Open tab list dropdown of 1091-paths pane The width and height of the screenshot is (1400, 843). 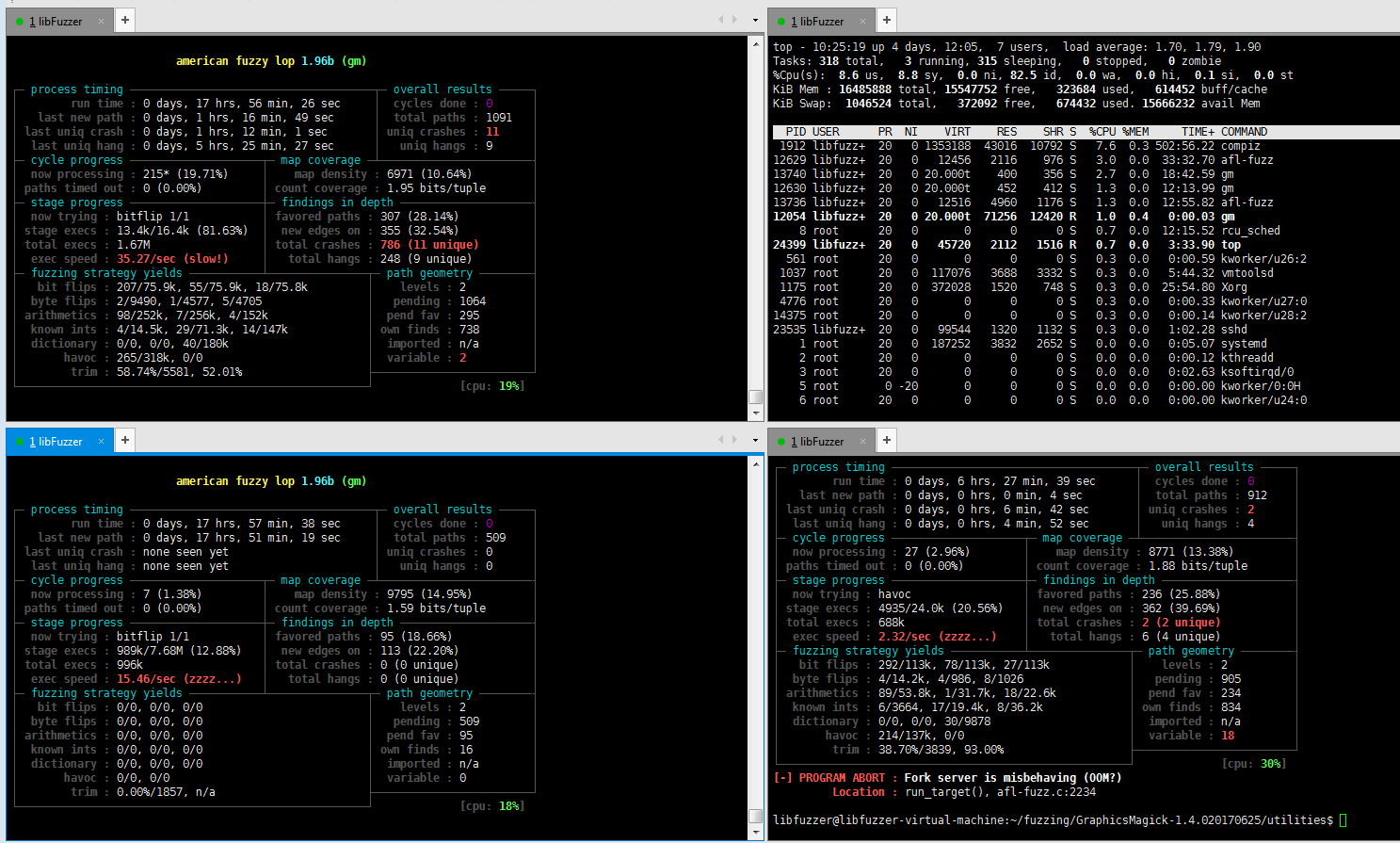tap(755, 20)
